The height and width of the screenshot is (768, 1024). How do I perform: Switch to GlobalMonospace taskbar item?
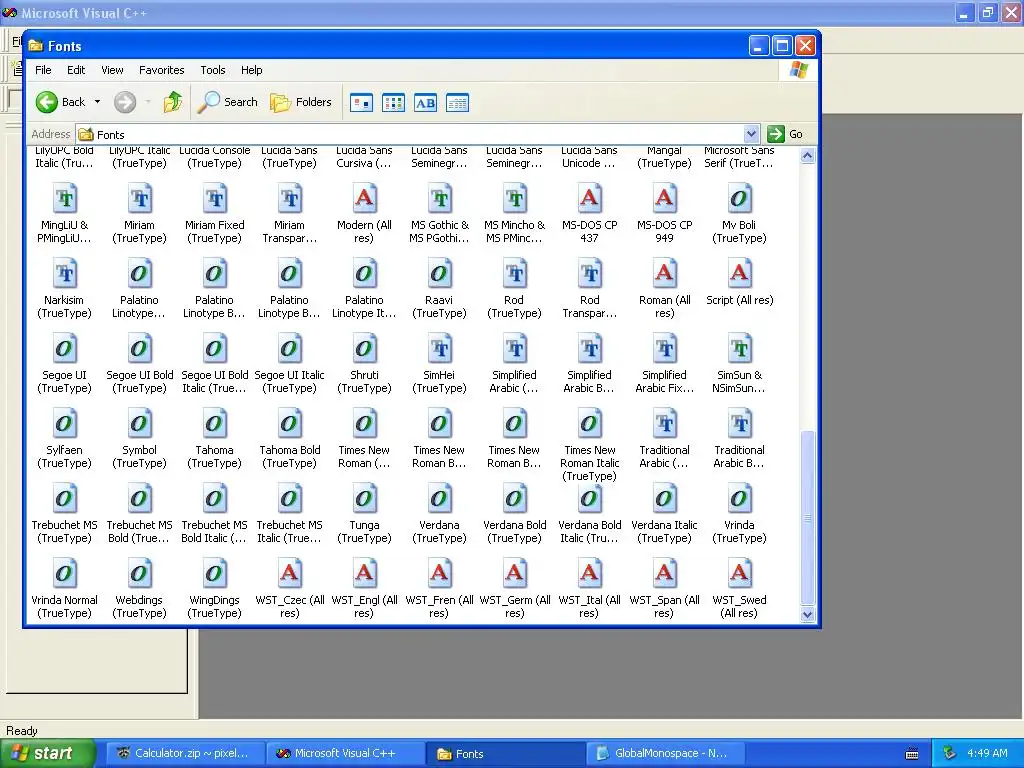[665, 754]
